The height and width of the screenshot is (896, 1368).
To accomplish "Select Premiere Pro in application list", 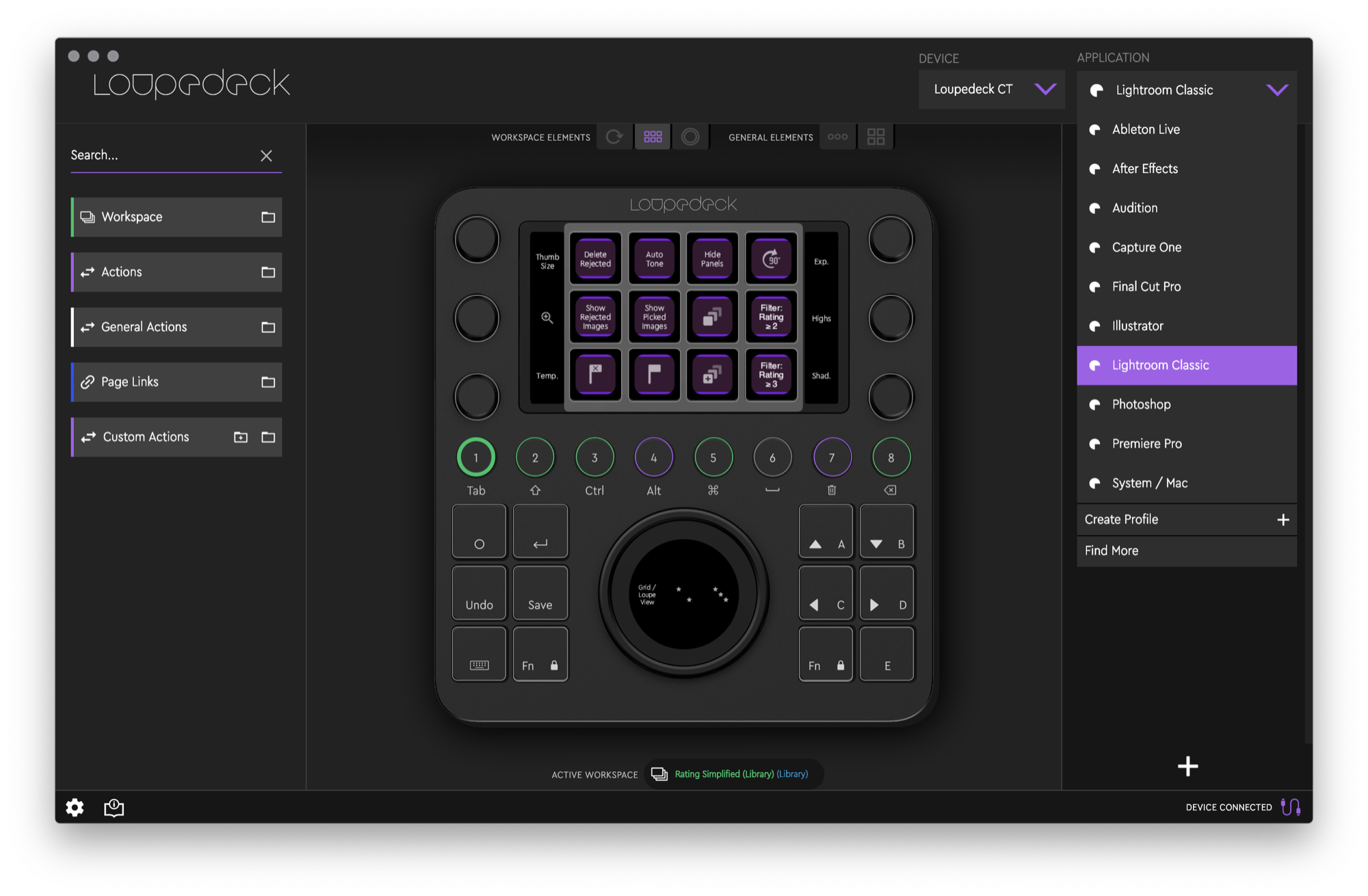I will click(1146, 444).
